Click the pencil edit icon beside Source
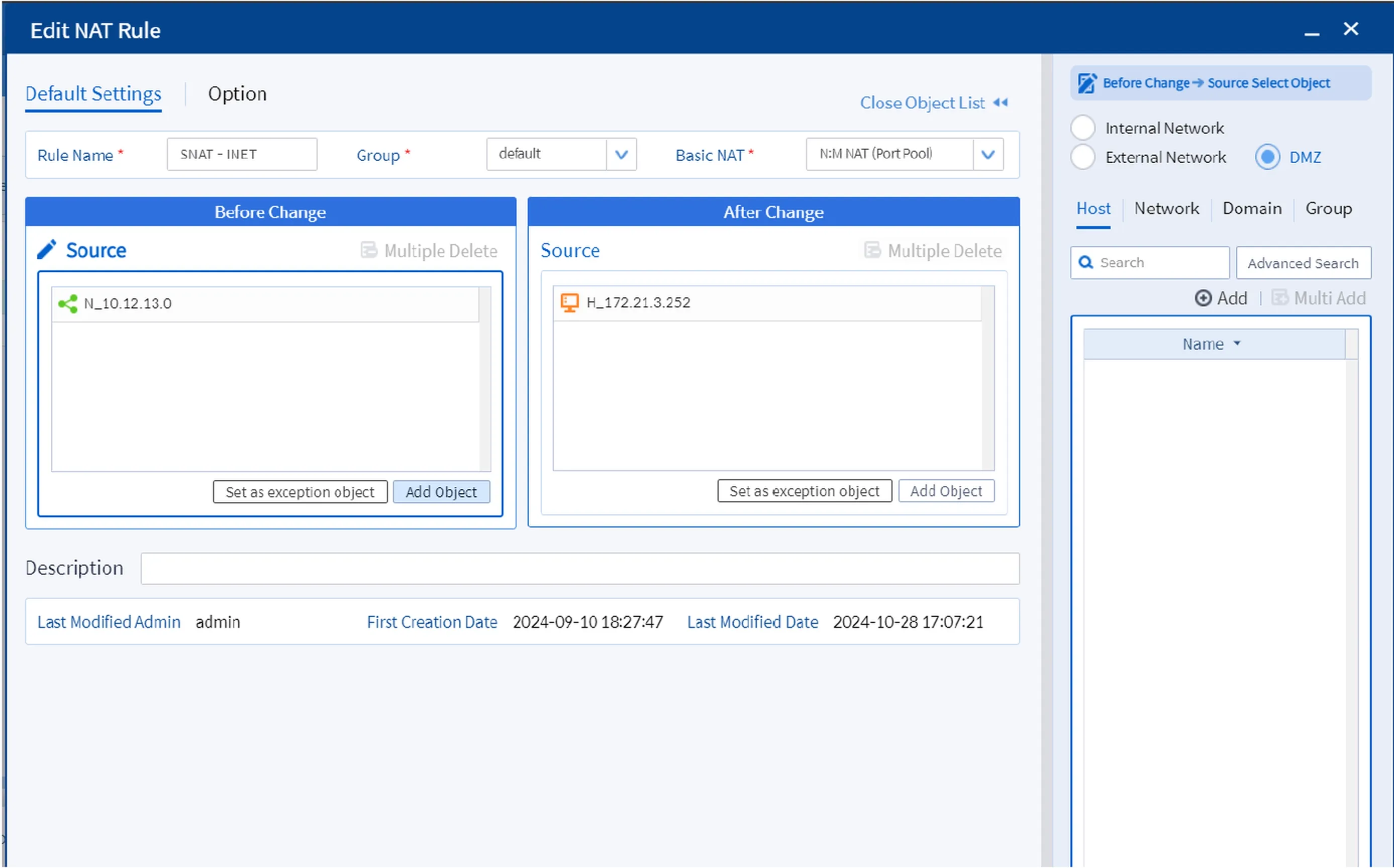Screen dimensions: 1394x868 tap(47, 250)
